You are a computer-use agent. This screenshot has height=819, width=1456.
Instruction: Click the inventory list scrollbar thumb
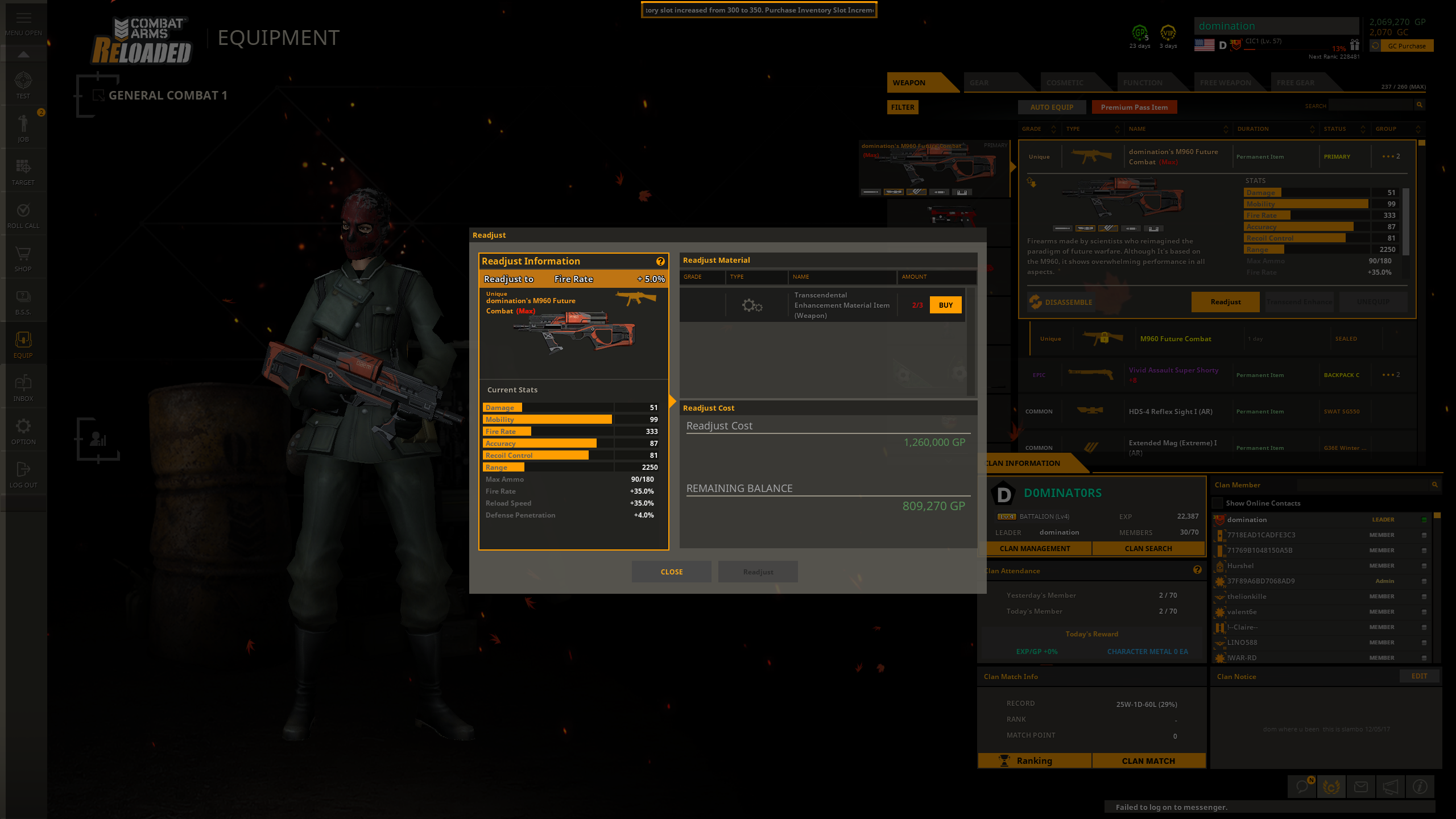click(x=1422, y=143)
